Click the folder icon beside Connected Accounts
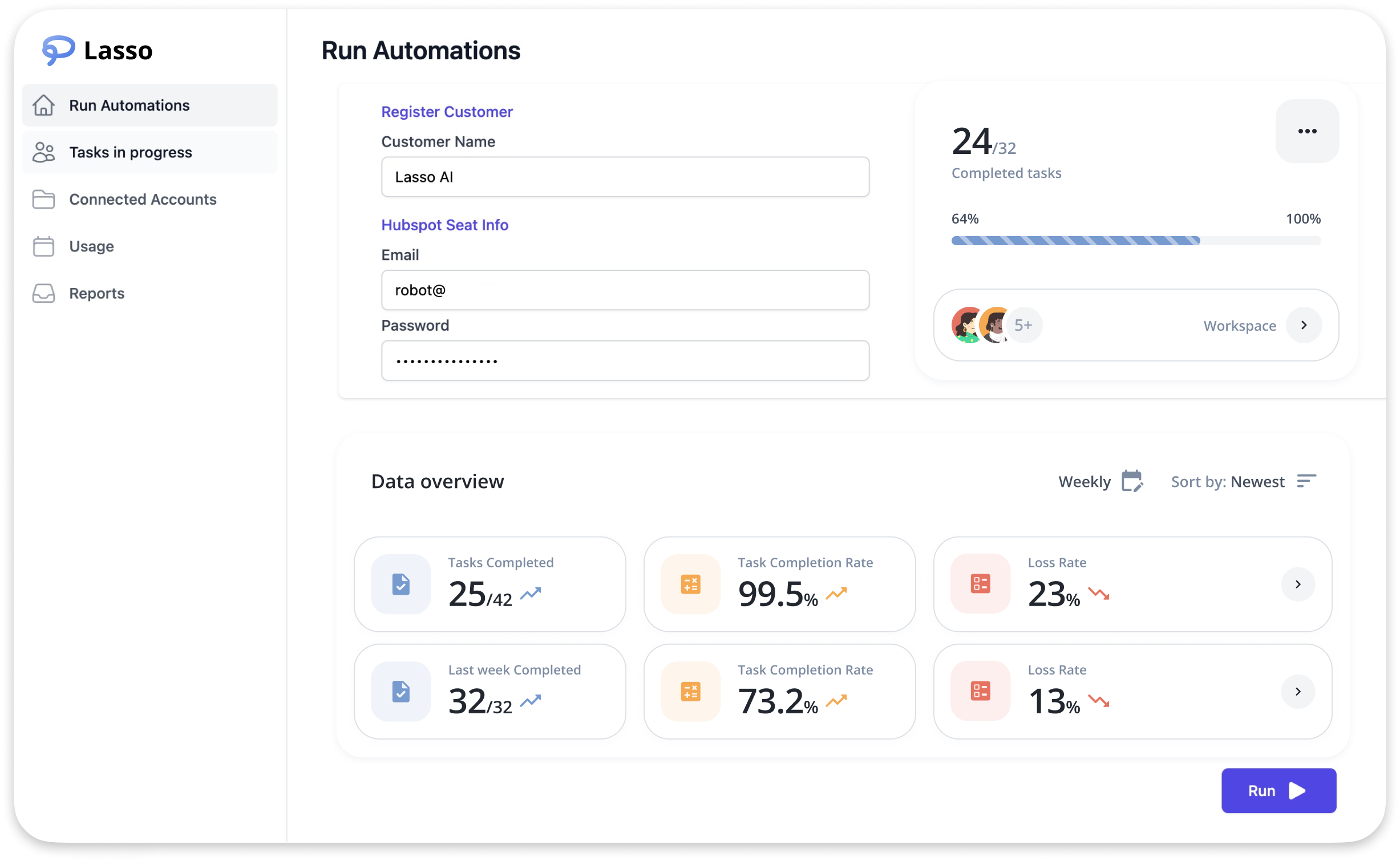The image size is (1400, 861). 43,199
